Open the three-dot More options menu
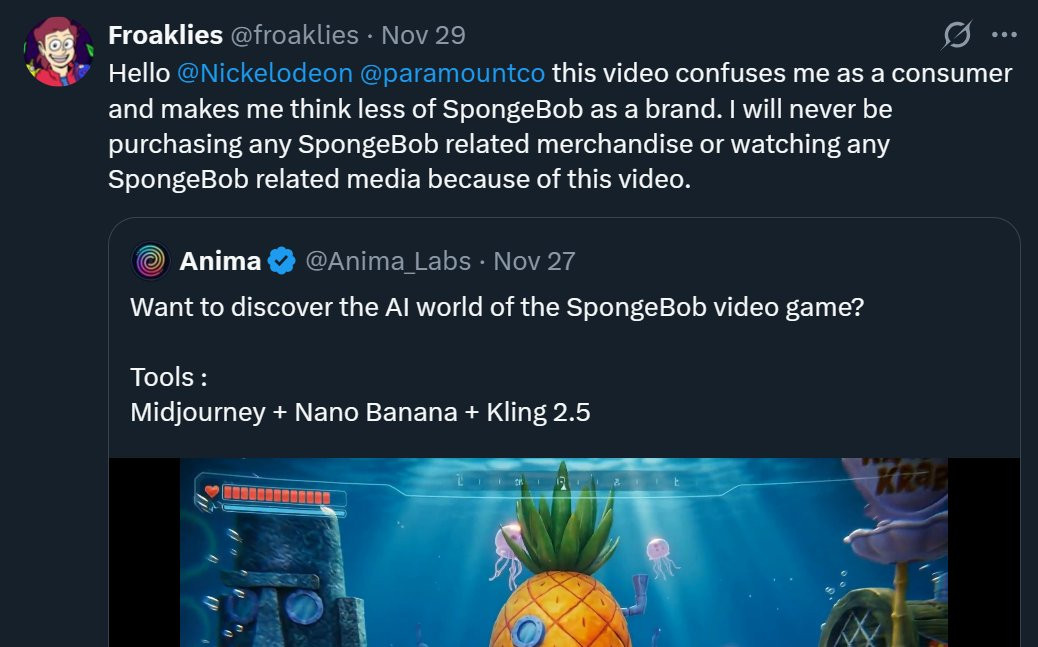This screenshot has height=647, width=1038. click(x=1003, y=36)
